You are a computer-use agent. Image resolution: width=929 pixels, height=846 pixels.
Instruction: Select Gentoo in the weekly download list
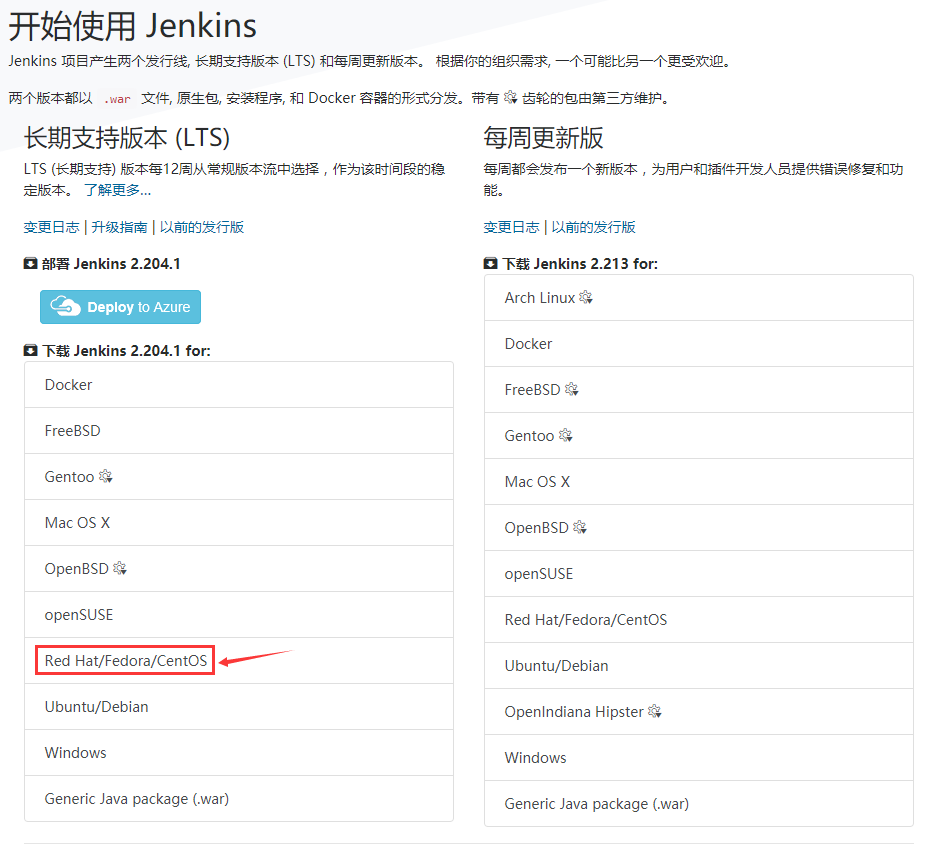coord(699,436)
